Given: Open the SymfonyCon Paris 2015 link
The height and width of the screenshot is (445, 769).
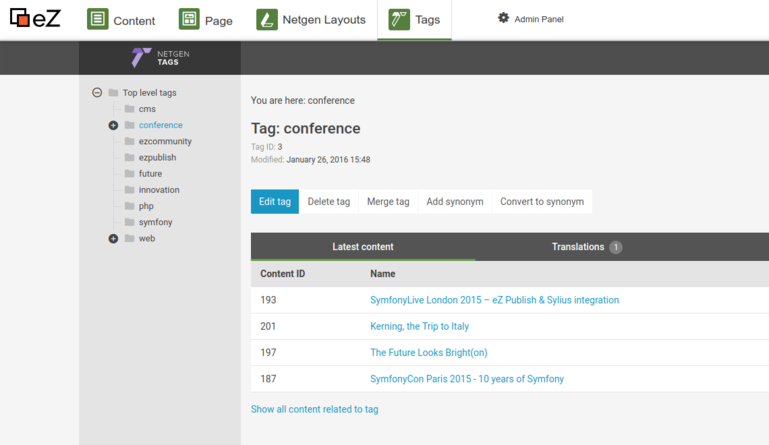Looking at the screenshot, I should click(467, 379).
